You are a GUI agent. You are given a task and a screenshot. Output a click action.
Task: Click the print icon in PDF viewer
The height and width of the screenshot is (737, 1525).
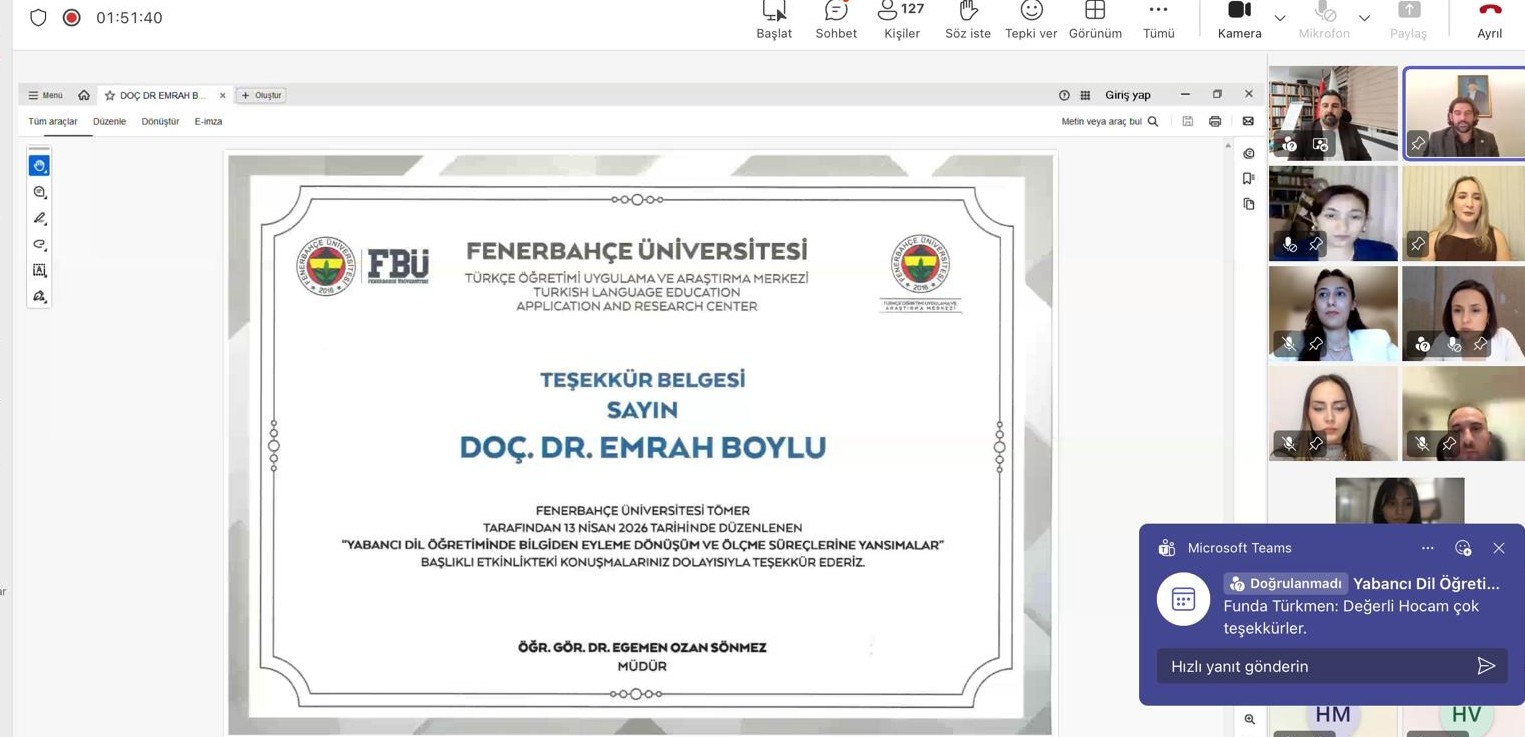1215,122
